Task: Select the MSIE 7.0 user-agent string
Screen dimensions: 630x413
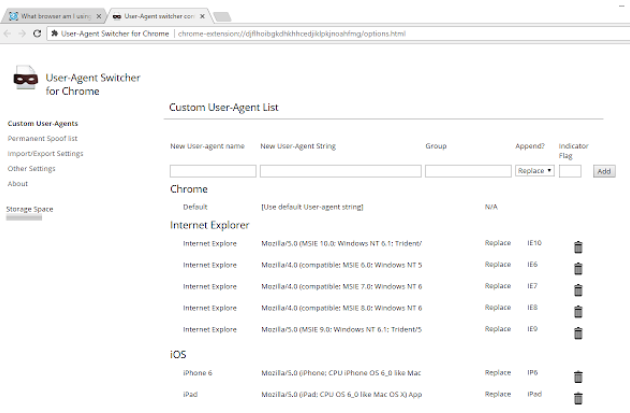Action: tap(341, 286)
